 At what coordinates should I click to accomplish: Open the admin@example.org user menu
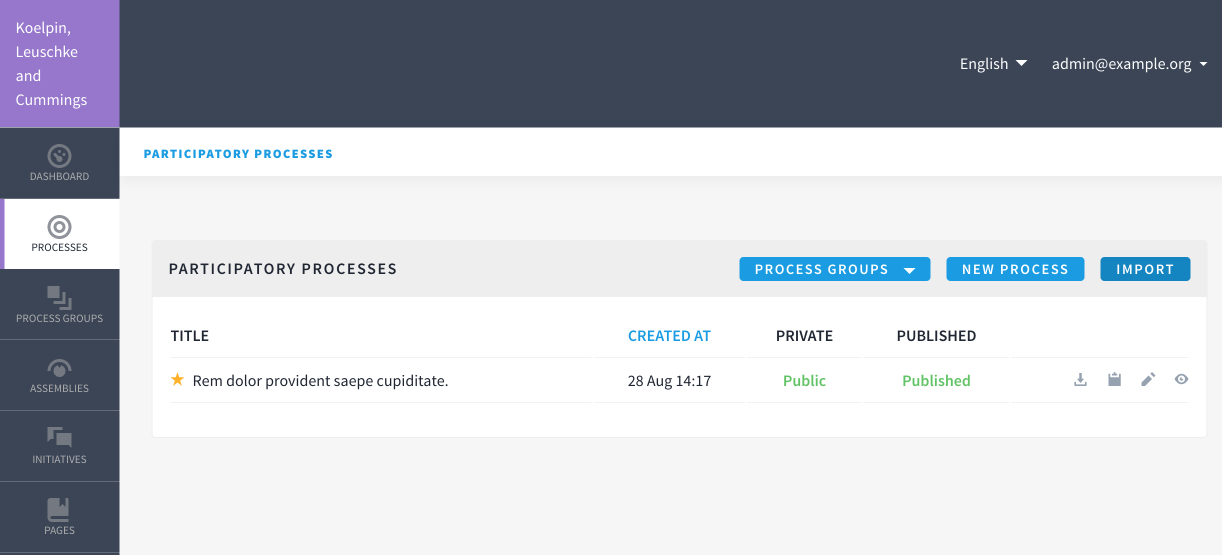[x=1129, y=64]
